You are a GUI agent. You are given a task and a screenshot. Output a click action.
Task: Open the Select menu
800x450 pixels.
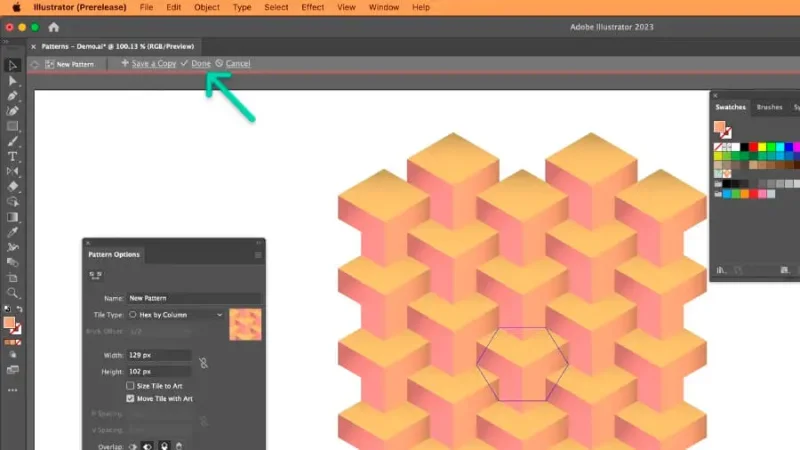point(276,7)
